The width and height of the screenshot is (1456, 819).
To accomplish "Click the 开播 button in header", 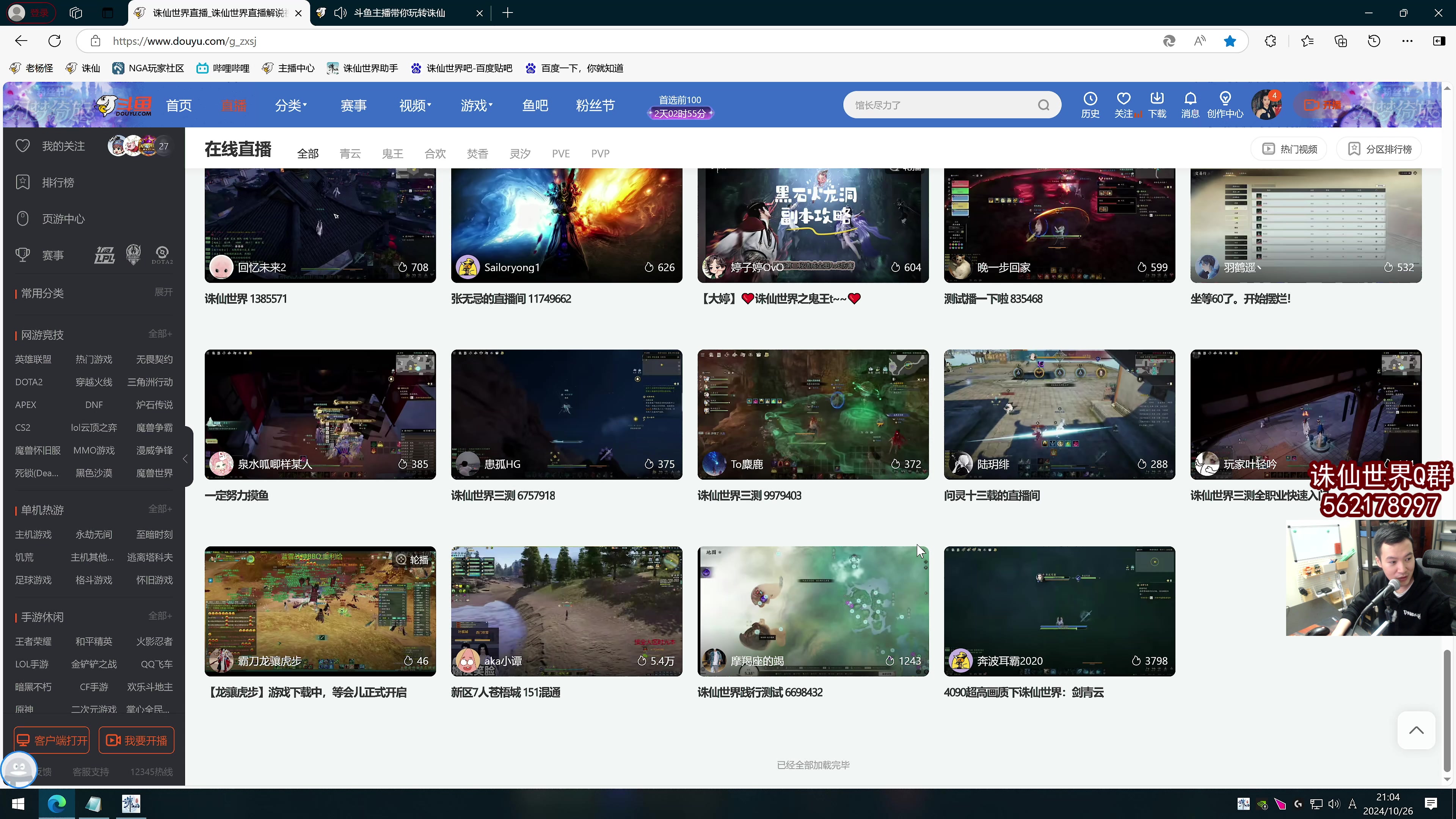I will point(1323,105).
